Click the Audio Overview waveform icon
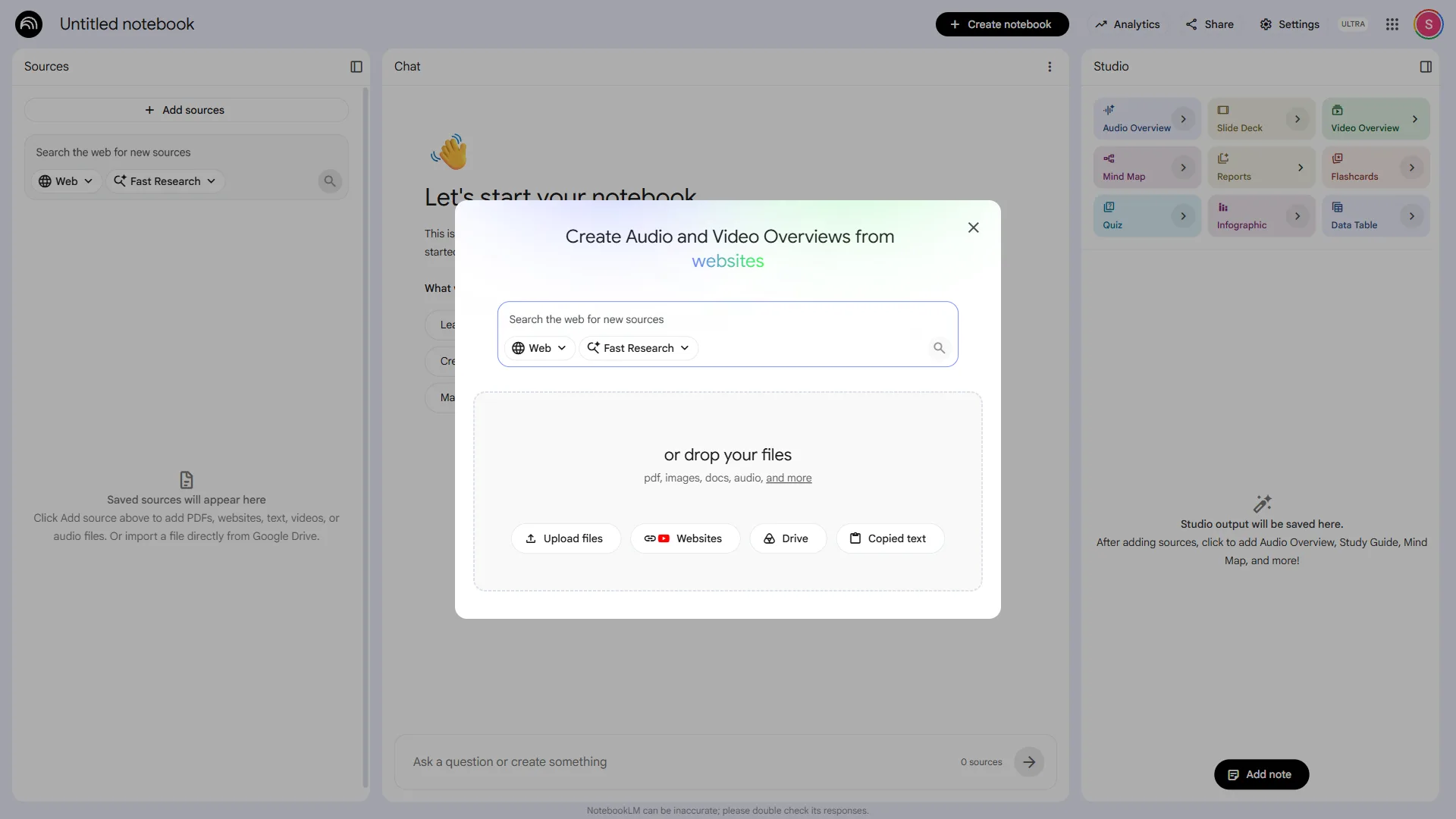This screenshot has height=819, width=1456. [x=1109, y=110]
